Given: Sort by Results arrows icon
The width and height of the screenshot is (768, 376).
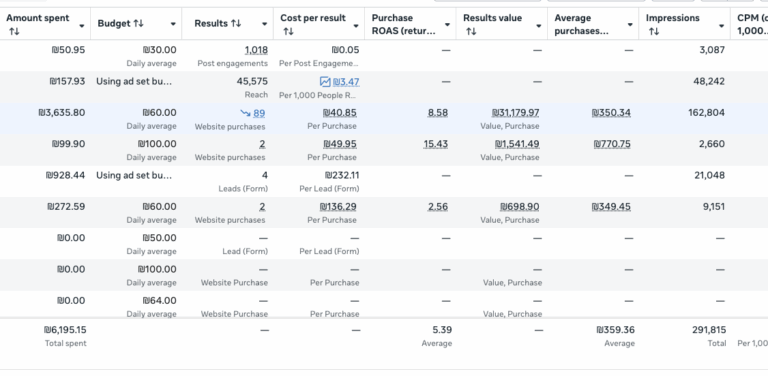Looking at the screenshot, I should (236, 24).
